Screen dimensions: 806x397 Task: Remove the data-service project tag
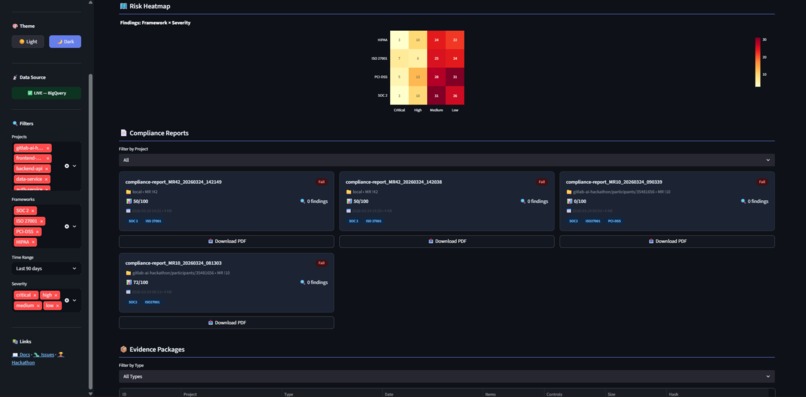click(x=46, y=179)
